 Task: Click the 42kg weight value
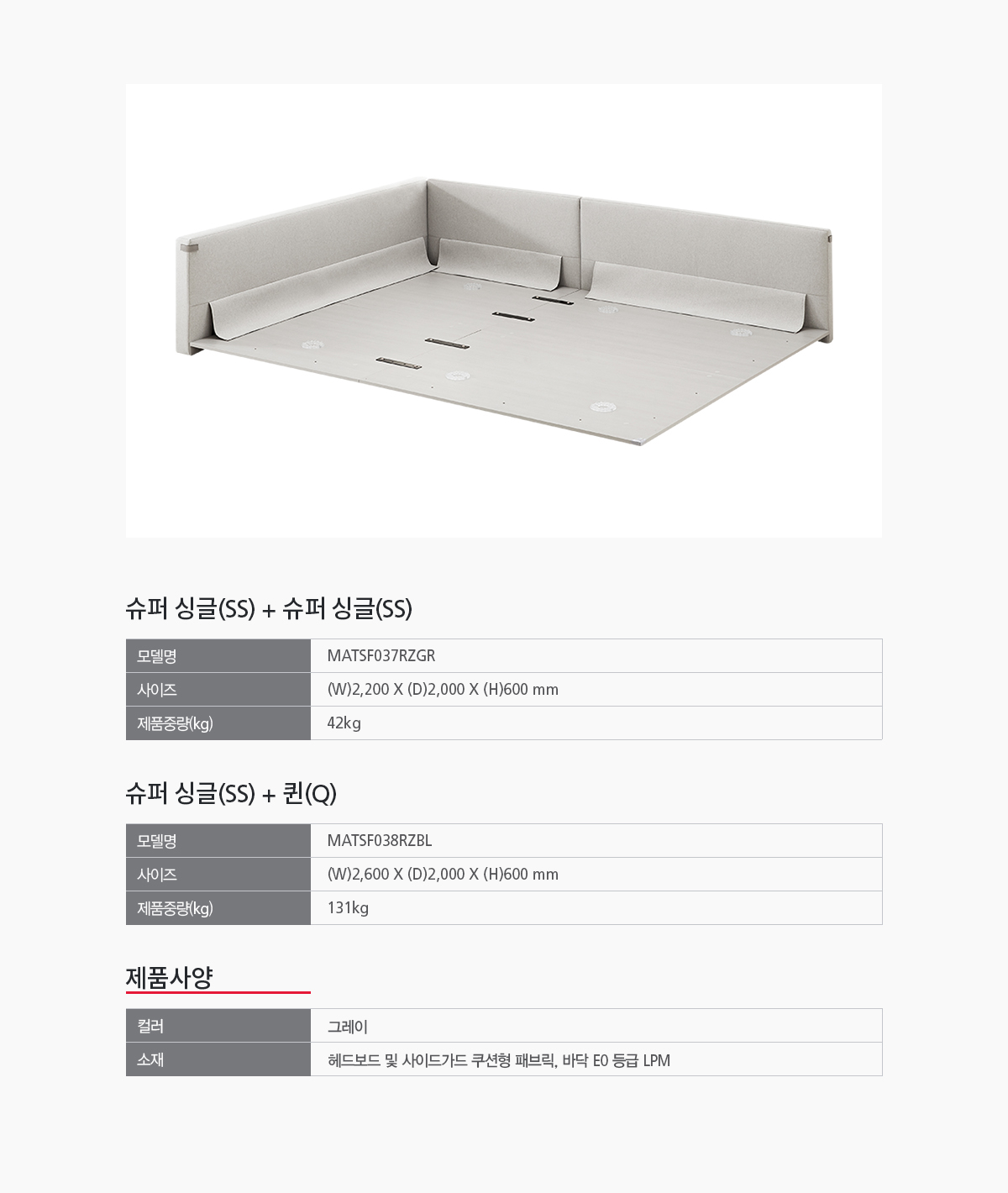[344, 723]
